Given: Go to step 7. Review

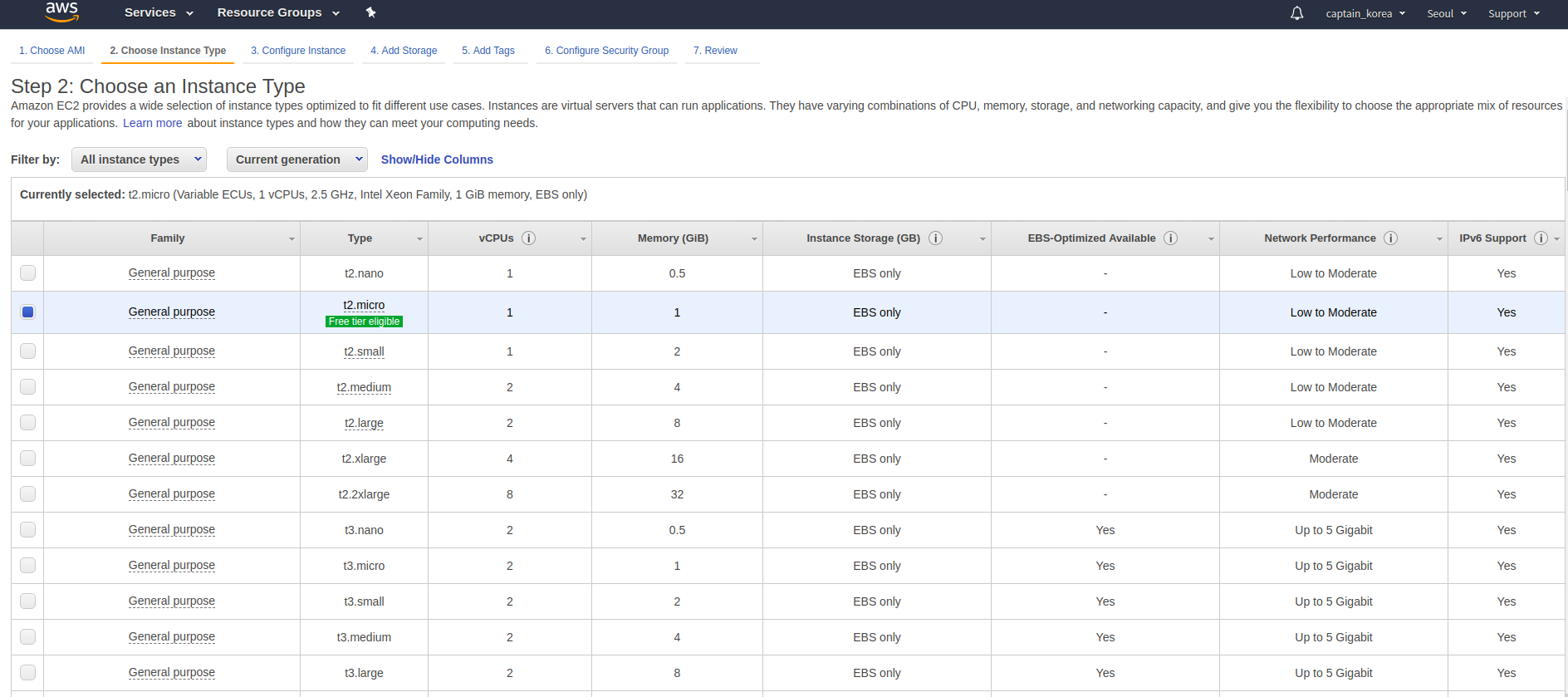Looking at the screenshot, I should pos(716,51).
